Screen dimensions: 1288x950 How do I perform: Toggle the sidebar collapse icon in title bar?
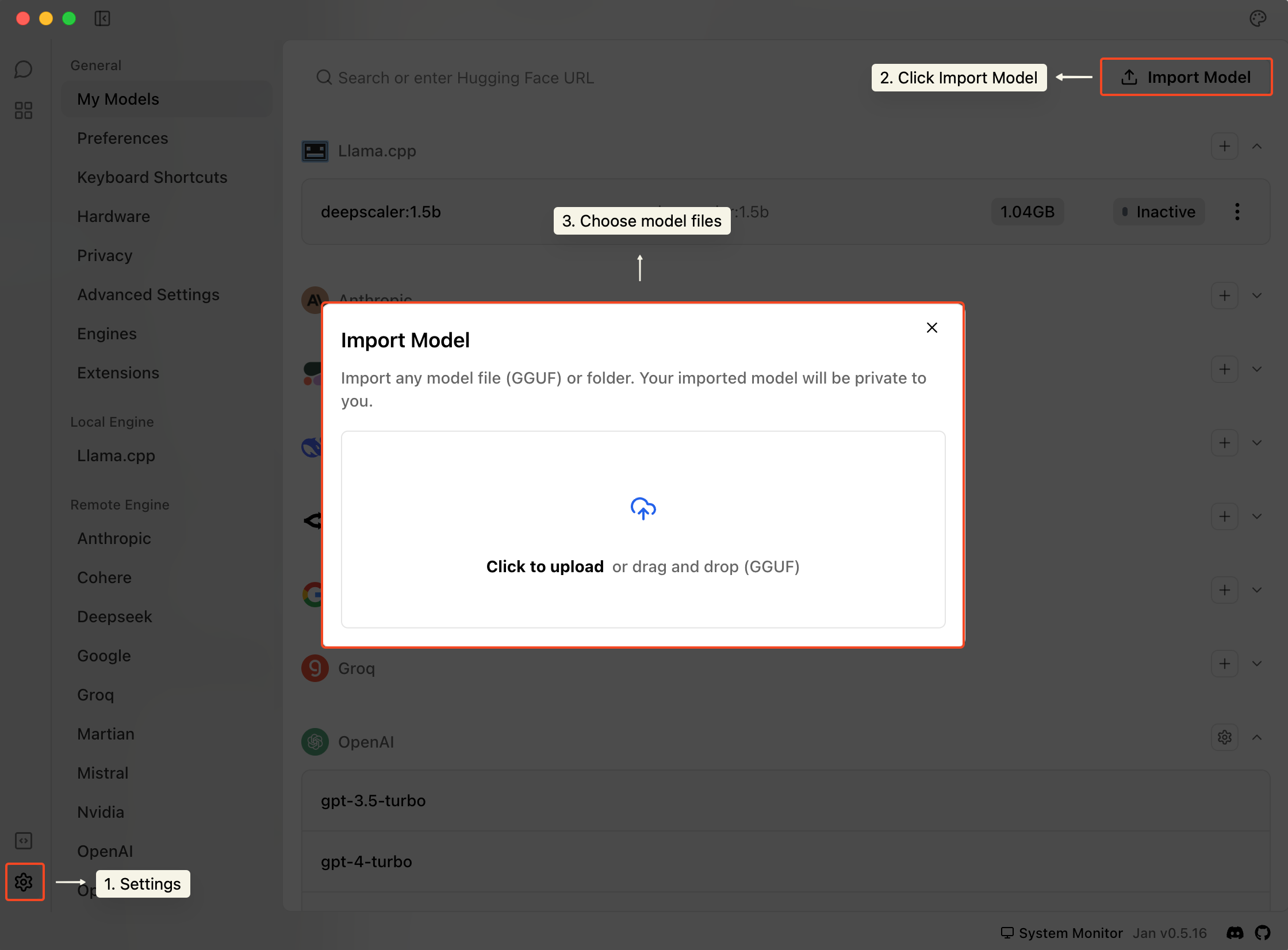click(x=102, y=18)
